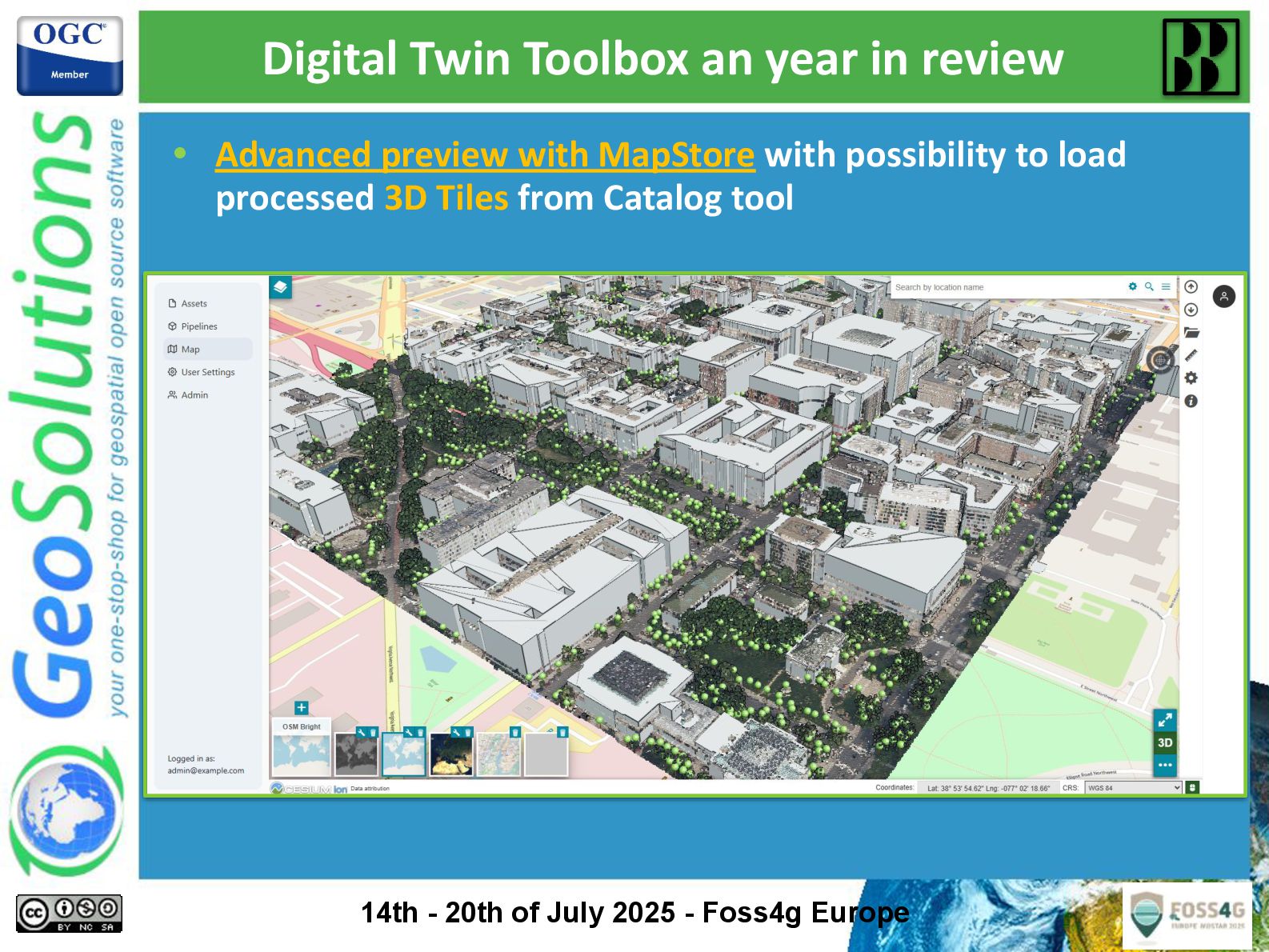Delete dark gray background with trash icon
The image size is (1269, 952).
373,732
